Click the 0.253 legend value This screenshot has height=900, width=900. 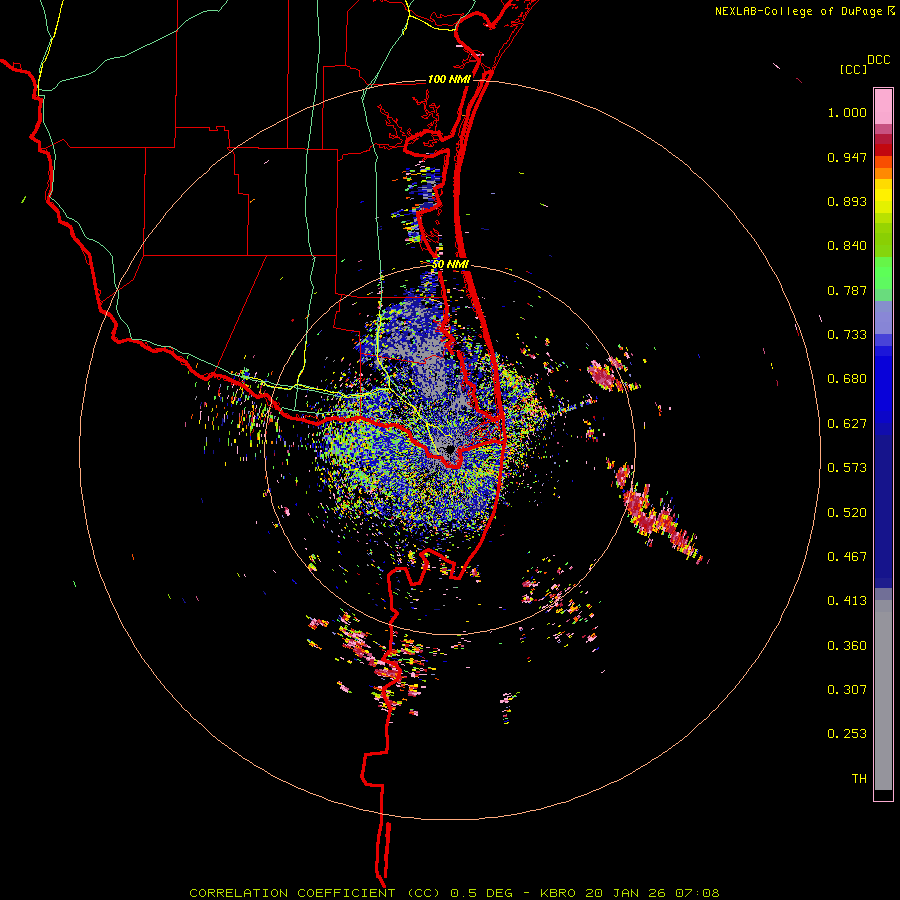click(847, 734)
